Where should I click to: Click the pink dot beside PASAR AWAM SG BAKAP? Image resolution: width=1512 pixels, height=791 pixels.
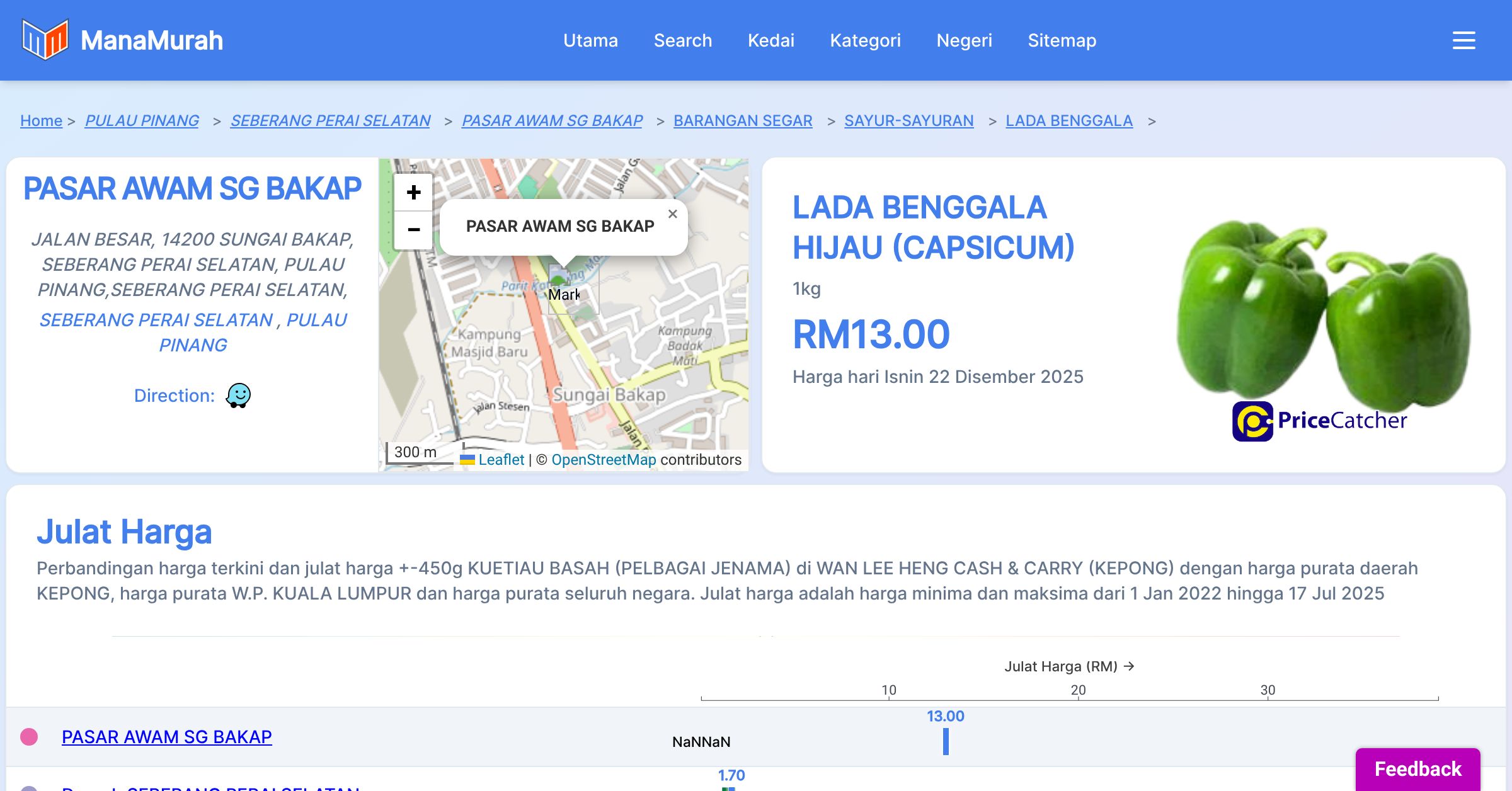[x=29, y=737]
